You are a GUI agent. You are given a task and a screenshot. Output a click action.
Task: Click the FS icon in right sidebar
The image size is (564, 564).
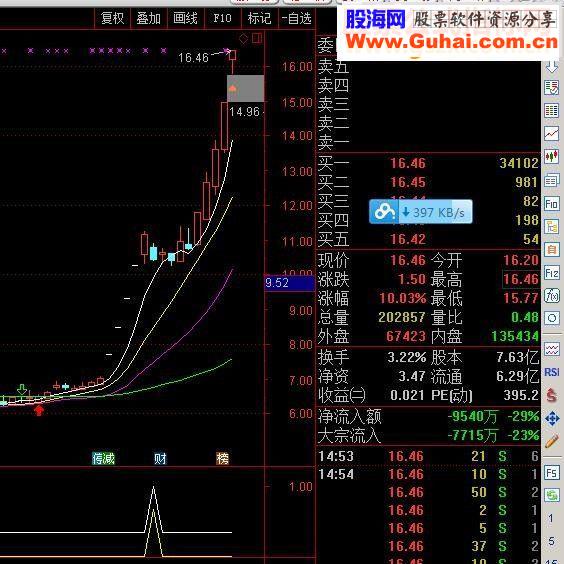click(x=552, y=472)
